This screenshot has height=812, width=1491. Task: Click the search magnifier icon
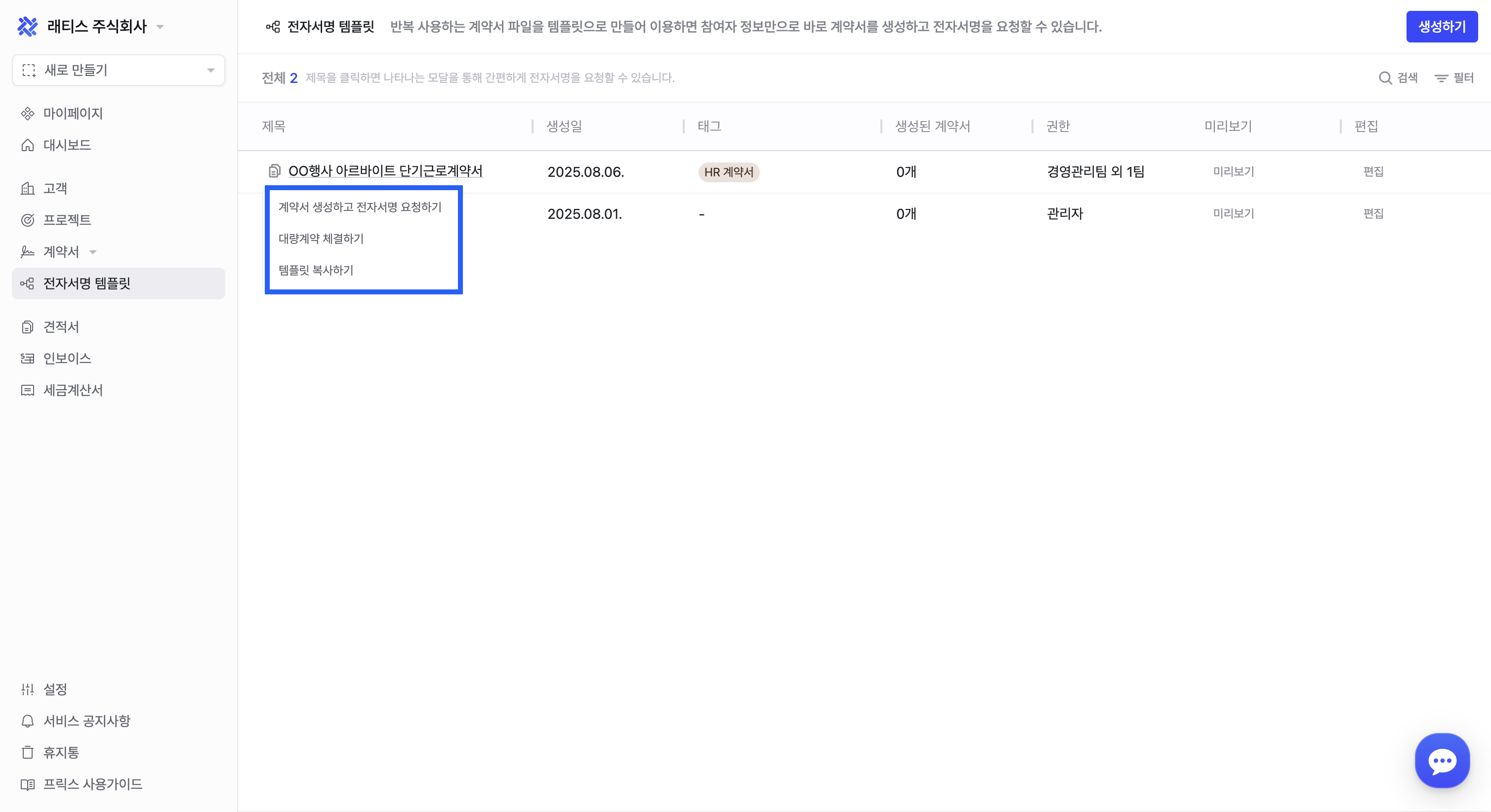click(1384, 78)
